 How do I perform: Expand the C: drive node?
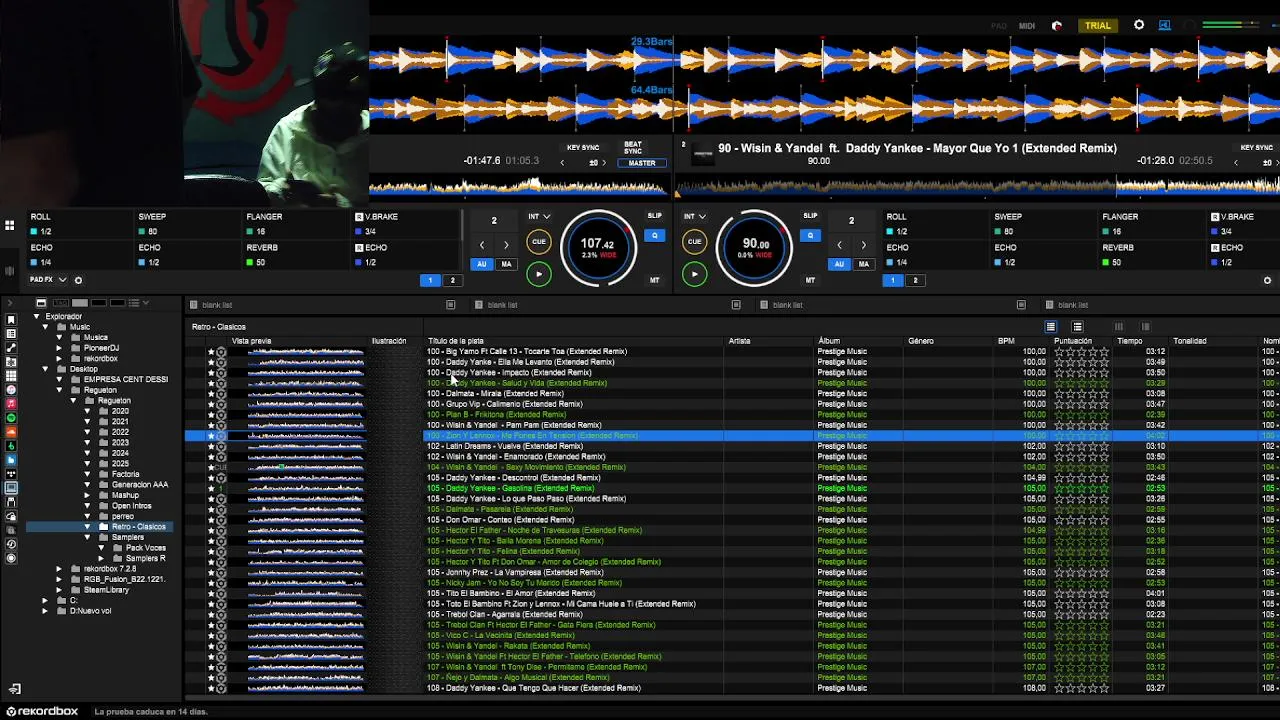click(45, 600)
